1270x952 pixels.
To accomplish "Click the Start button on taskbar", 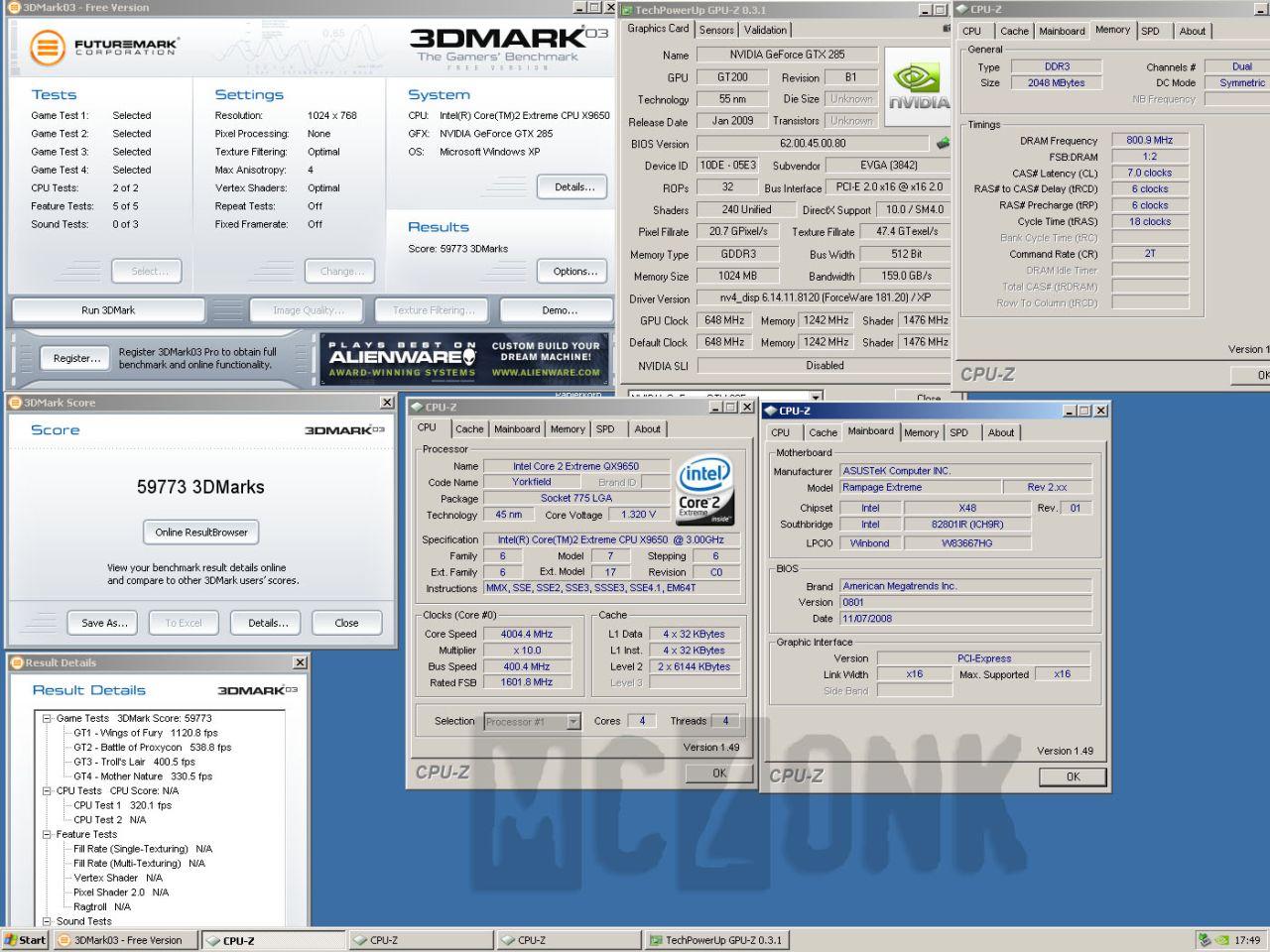I will click(x=26, y=940).
